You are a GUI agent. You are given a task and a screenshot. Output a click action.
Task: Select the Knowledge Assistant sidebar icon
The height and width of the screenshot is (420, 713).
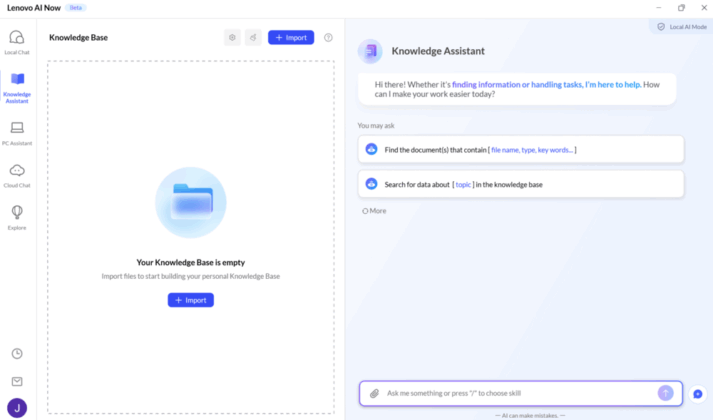pos(17,88)
